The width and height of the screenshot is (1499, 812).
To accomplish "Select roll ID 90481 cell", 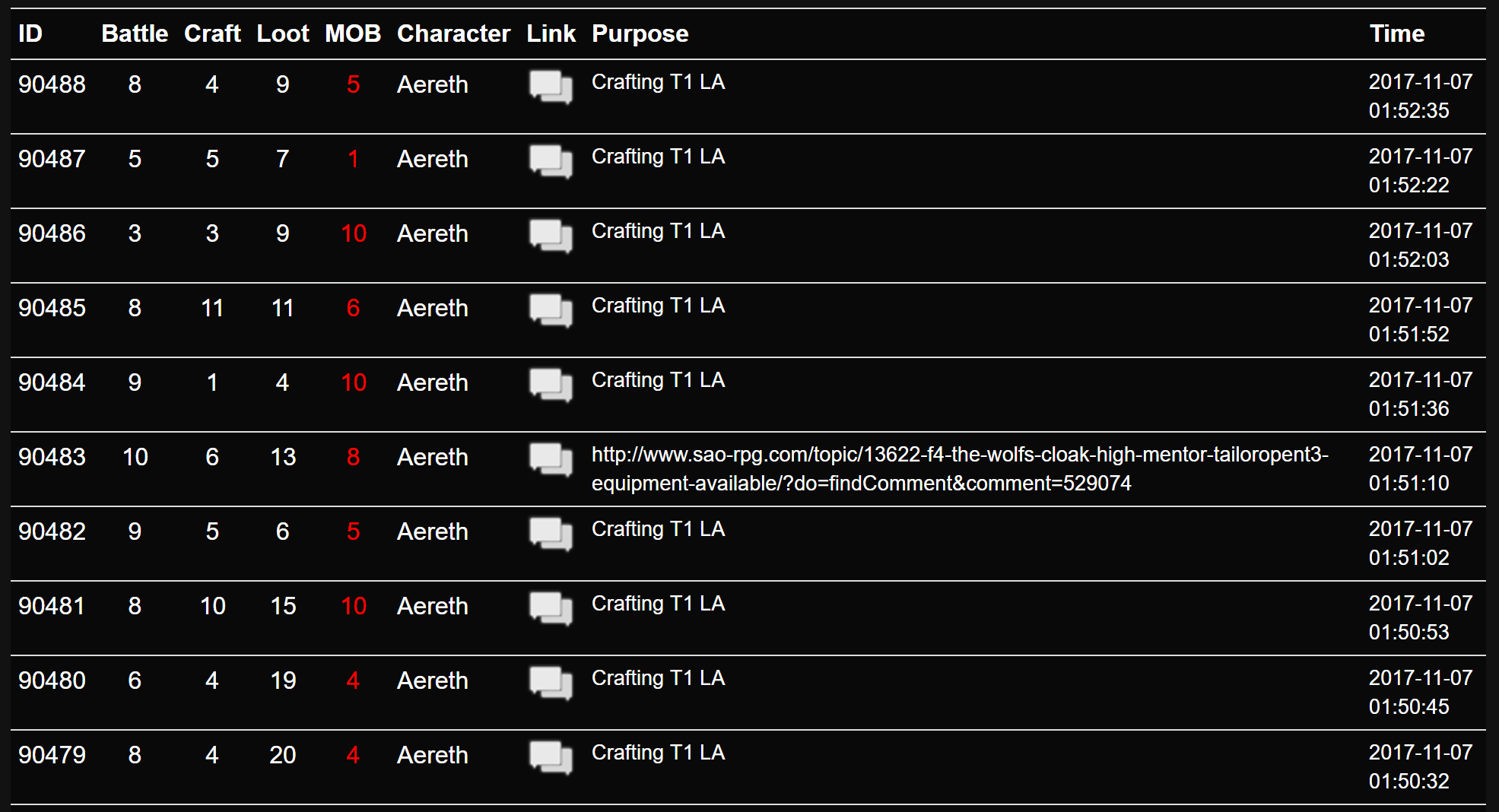I will 52,606.
